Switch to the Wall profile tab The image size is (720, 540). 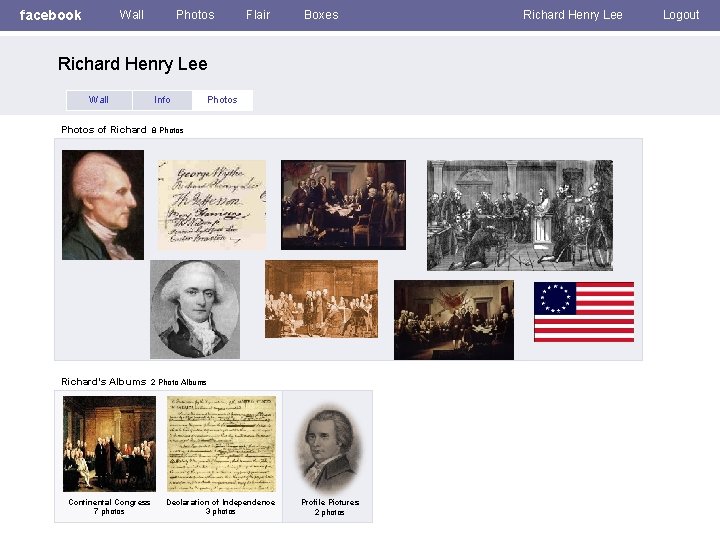click(x=99, y=100)
